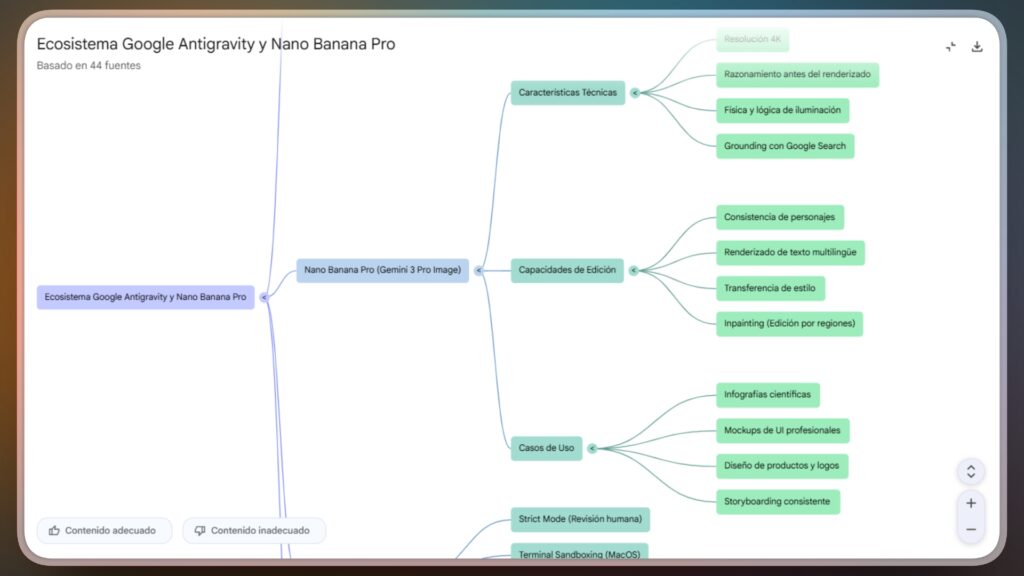The width and height of the screenshot is (1024, 576).
Task: Select the Grounding con Google Search node
Action: point(785,146)
